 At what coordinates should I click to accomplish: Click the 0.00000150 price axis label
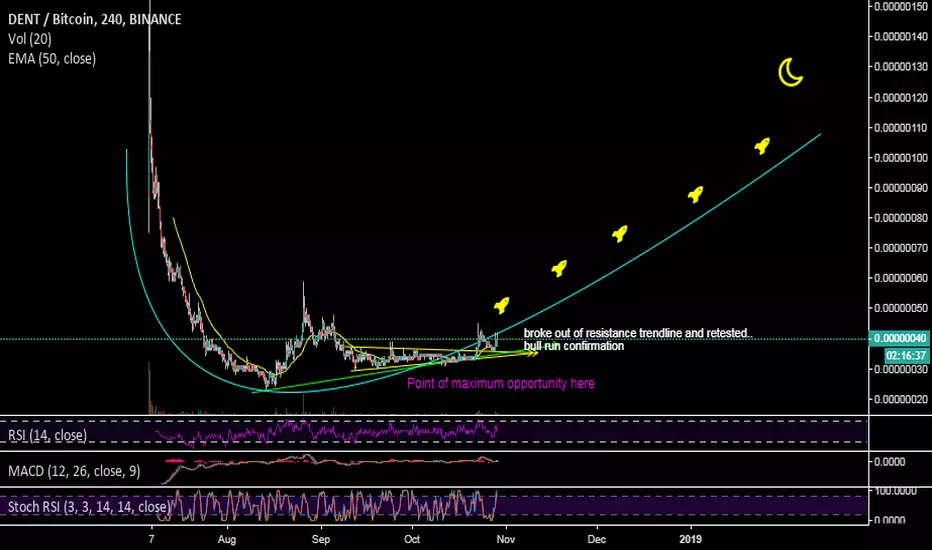coord(901,7)
